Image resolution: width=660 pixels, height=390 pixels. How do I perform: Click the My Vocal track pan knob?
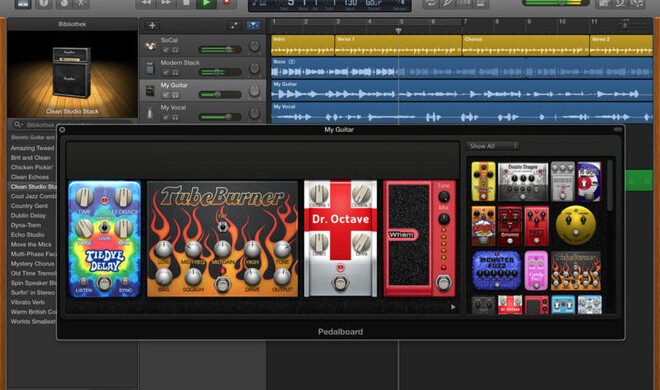254,113
